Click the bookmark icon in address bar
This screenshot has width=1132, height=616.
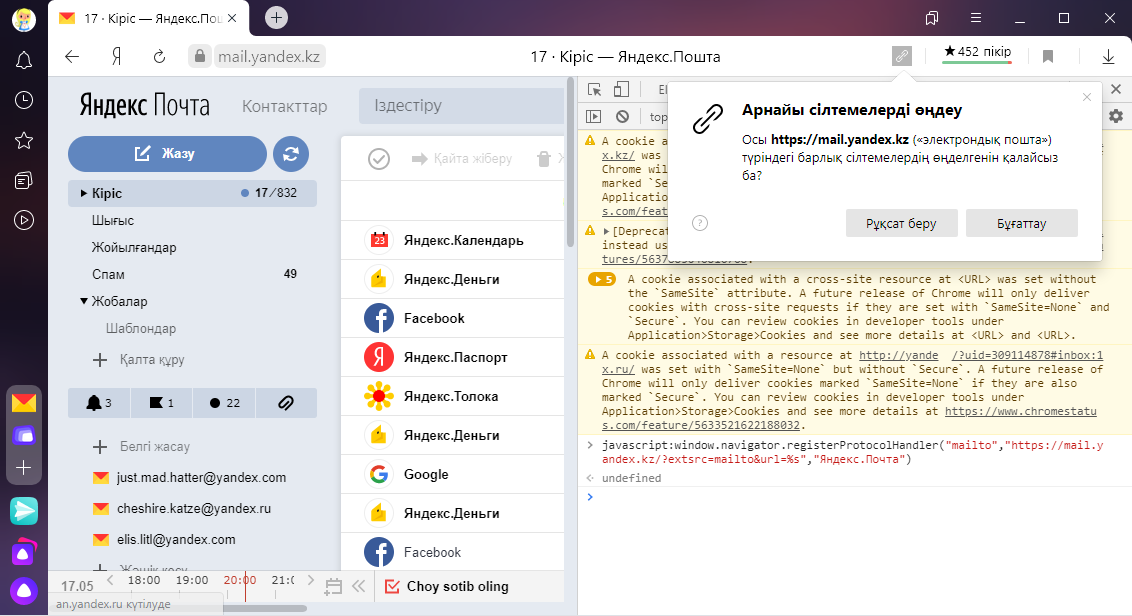click(x=1048, y=56)
